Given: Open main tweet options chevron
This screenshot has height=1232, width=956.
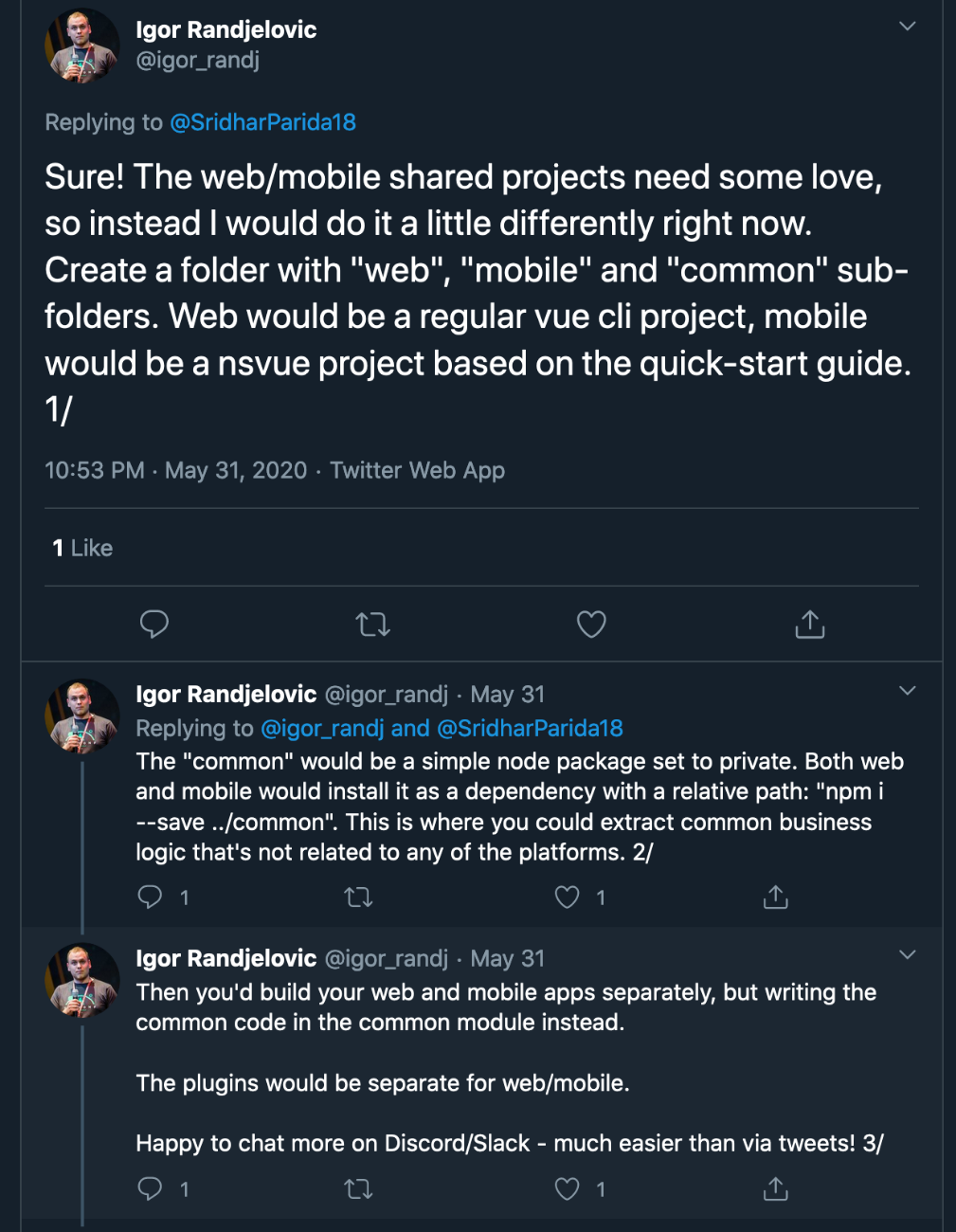Looking at the screenshot, I should 907,27.
